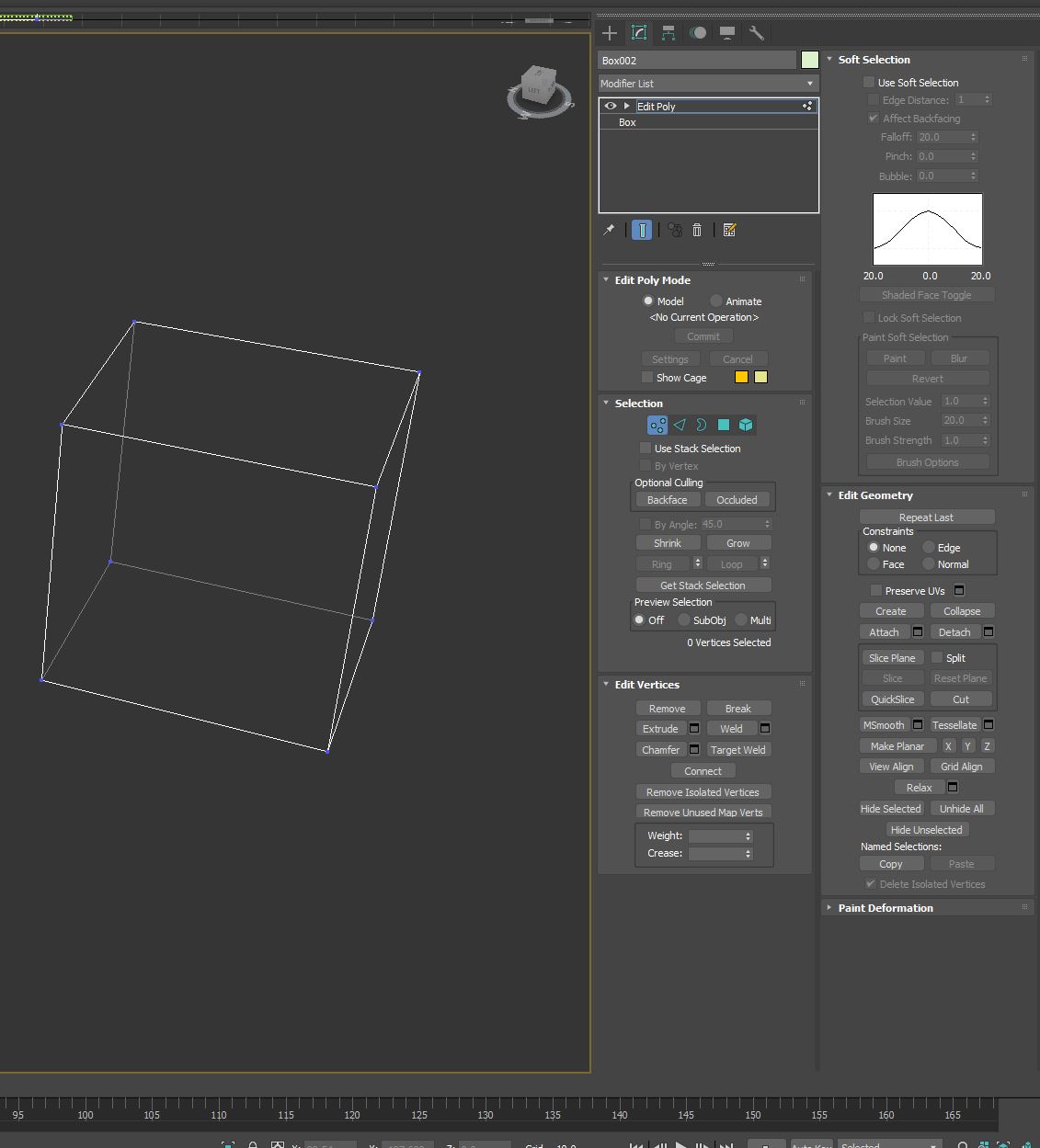Click the Target Weld button
Image resolution: width=1040 pixels, height=1148 pixels.
pyautogui.click(x=737, y=750)
